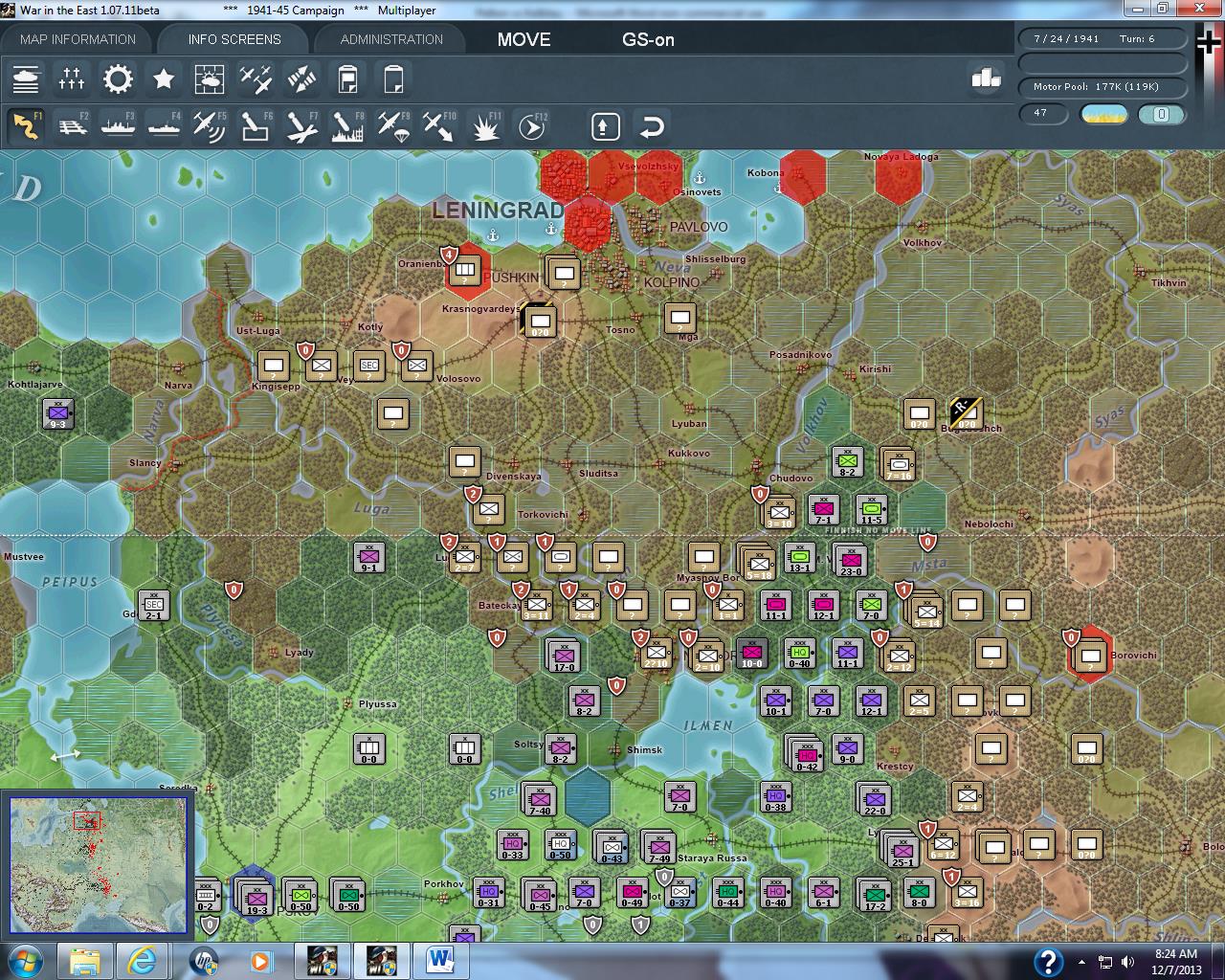Open the air doctrine planes icon
This screenshot has width=1225, height=980.
[x=256, y=78]
